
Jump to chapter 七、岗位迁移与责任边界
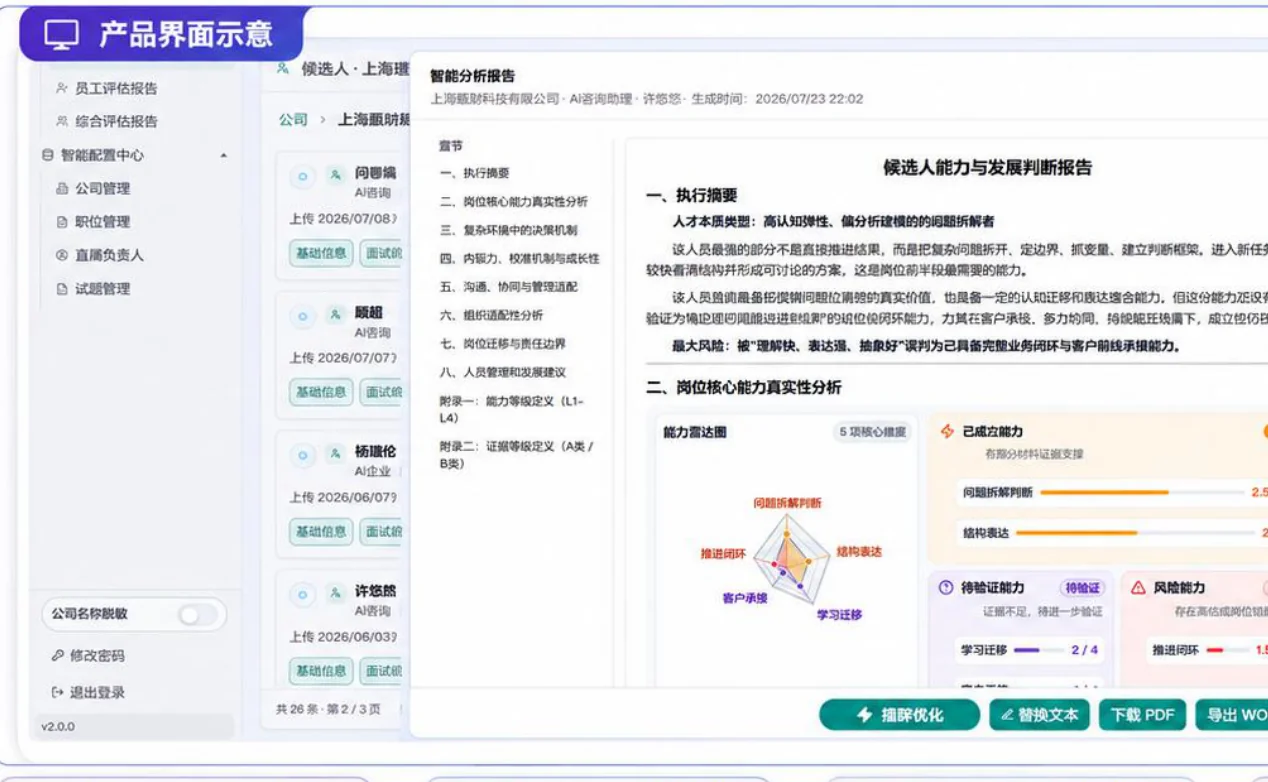pyautogui.click(x=503, y=344)
